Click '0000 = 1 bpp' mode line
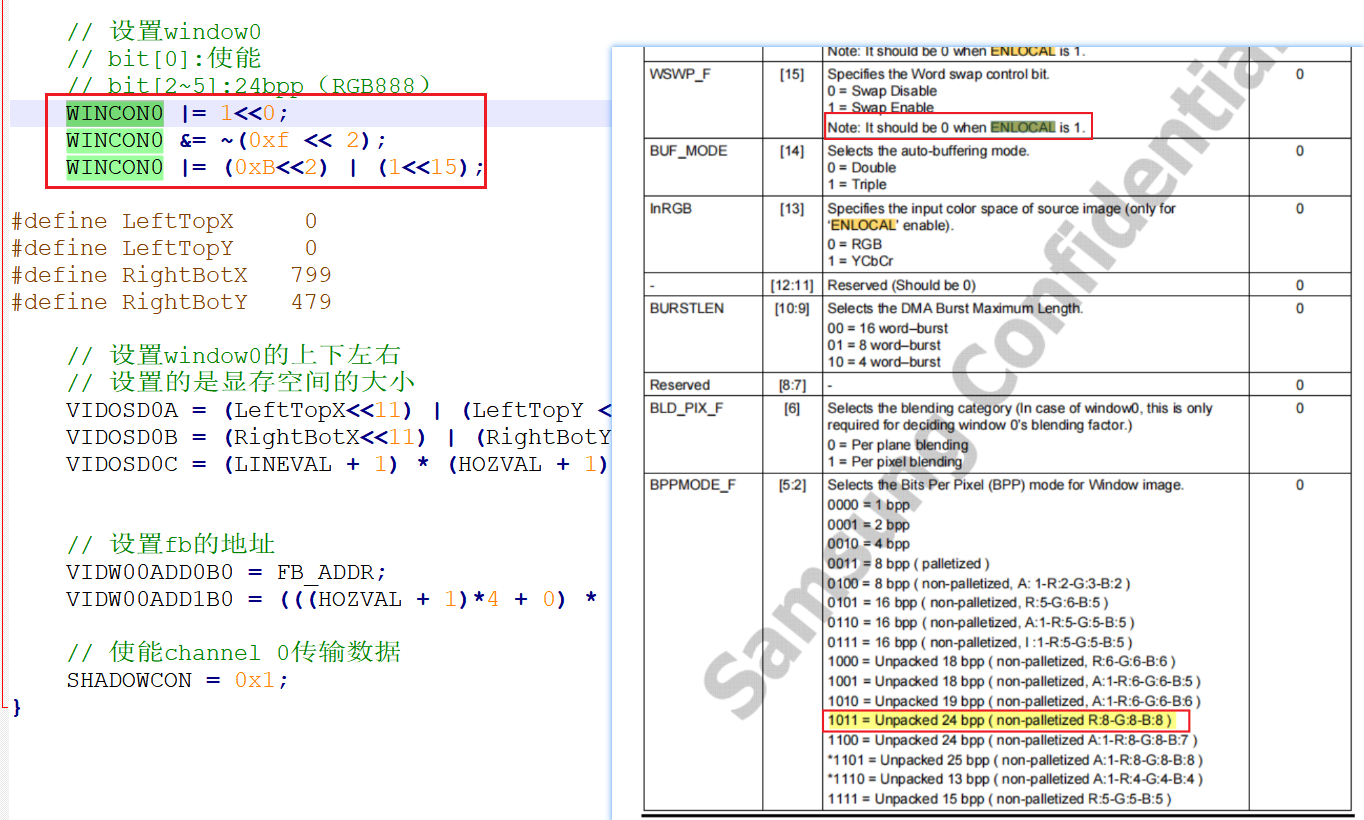This screenshot has width=1364, height=820. [868, 505]
